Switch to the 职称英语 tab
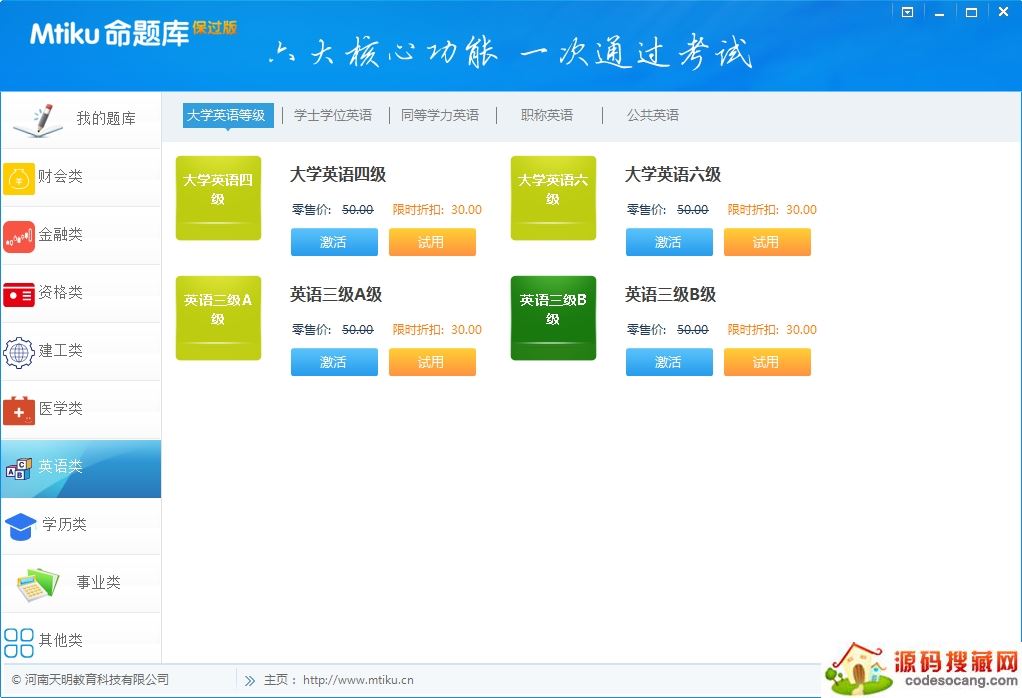Viewport: 1022px width, 698px height. (x=547, y=115)
